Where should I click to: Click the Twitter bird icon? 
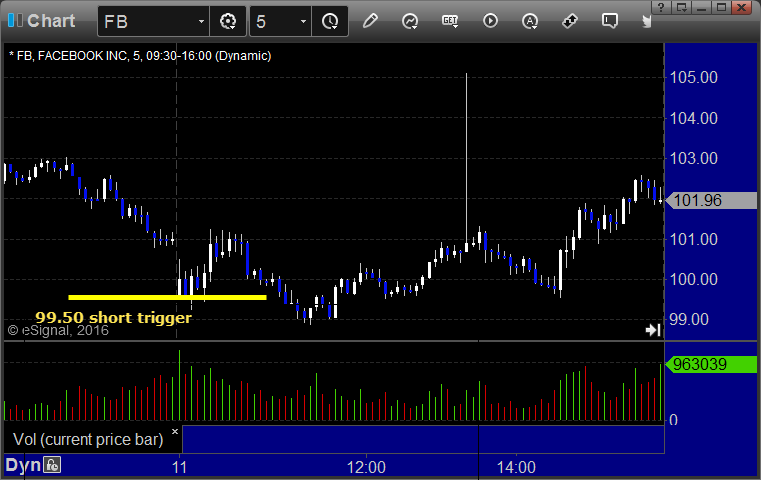coord(646,21)
